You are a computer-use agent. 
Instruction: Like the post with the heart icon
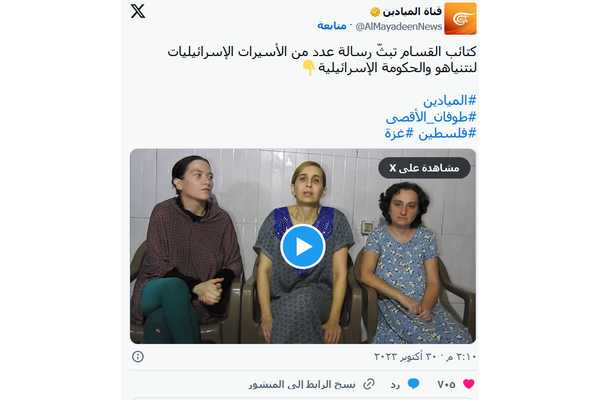[x=469, y=384]
